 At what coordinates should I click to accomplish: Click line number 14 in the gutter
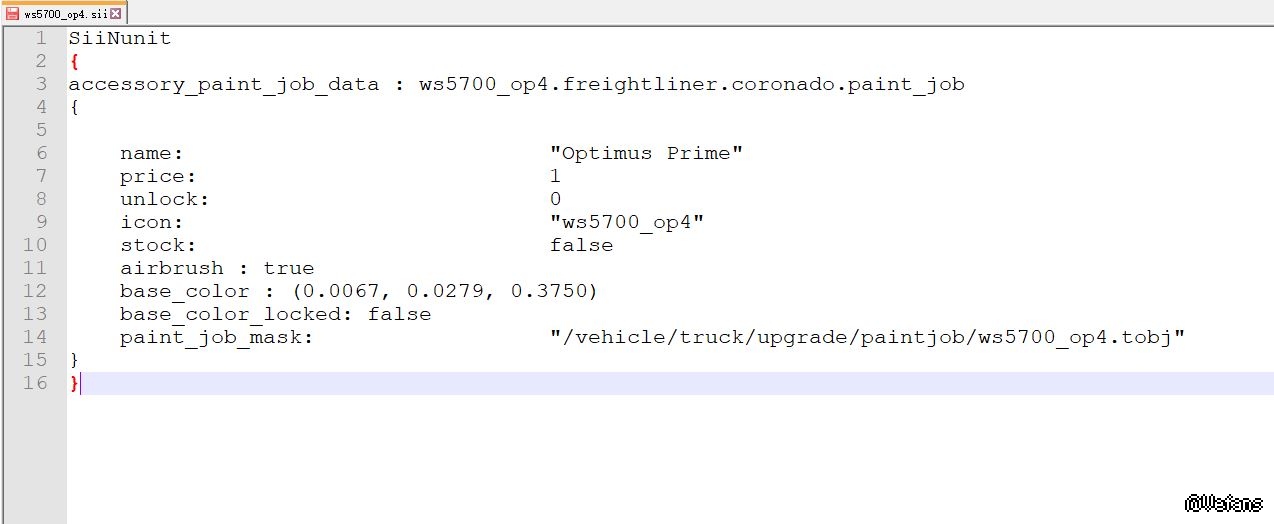pos(35,337)
